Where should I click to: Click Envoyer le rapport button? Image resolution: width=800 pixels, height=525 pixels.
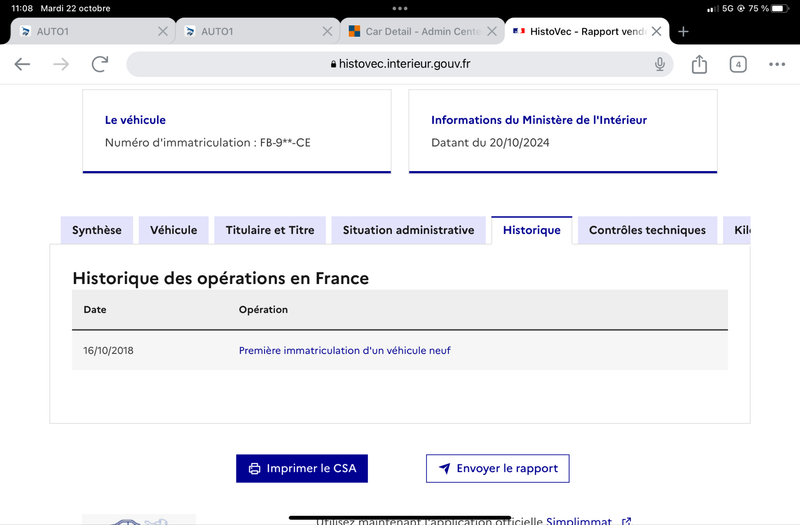497,468
